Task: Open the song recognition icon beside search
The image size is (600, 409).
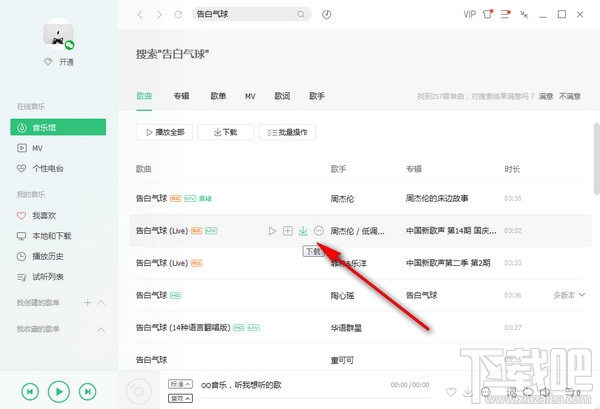Action: (326, 15)
